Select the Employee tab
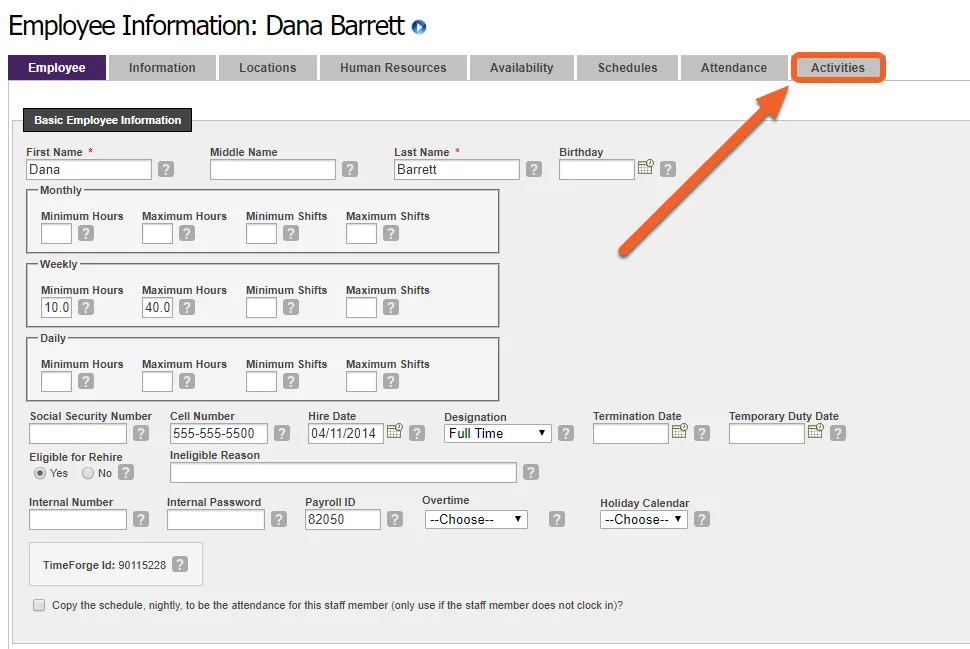970x649 pixels. point(57,67)
